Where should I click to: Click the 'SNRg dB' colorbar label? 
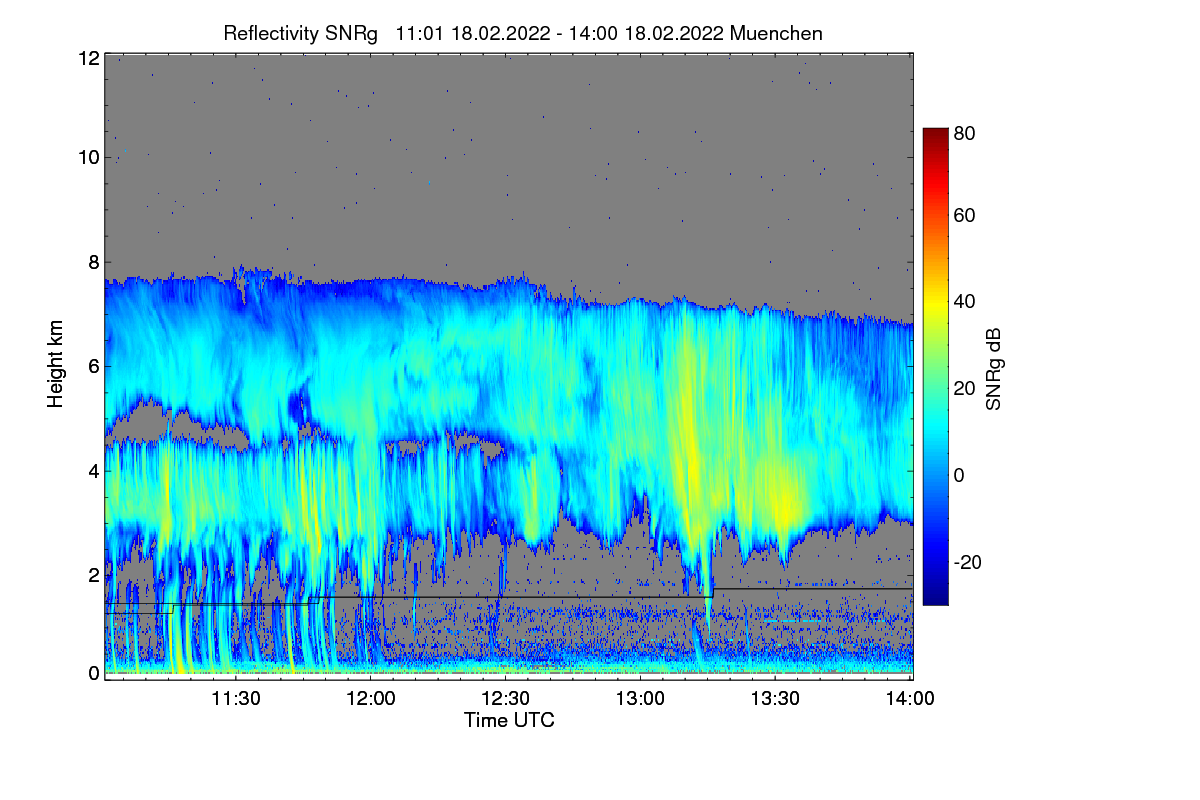[993, 367]
